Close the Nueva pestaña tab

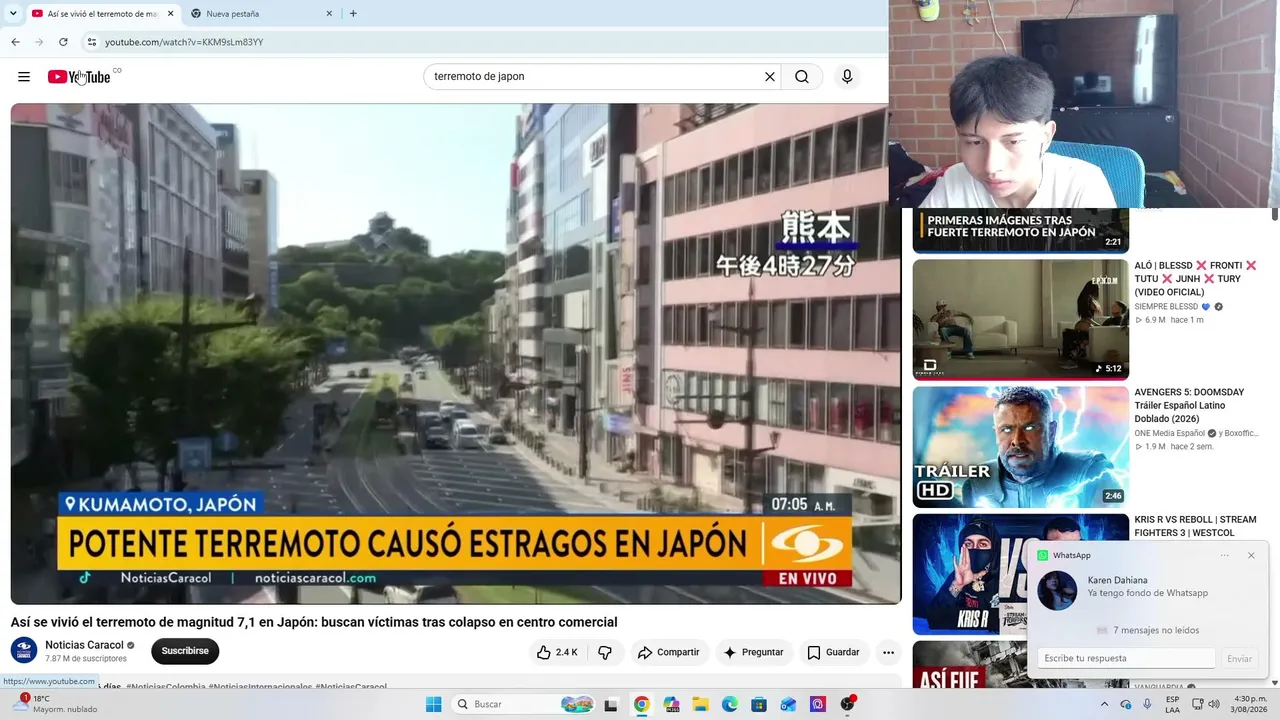click(329, 14)
